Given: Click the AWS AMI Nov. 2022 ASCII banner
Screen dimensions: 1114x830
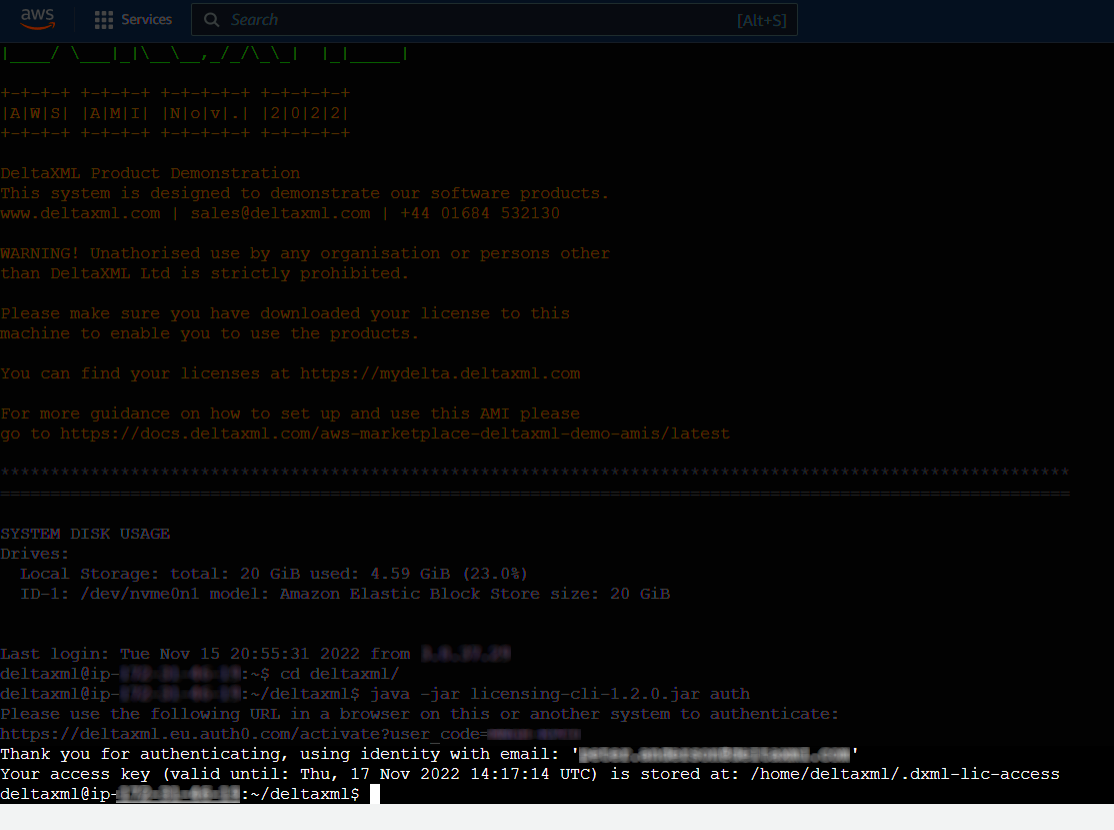Looking at the screenshot, I should click(x=175, y=113).
